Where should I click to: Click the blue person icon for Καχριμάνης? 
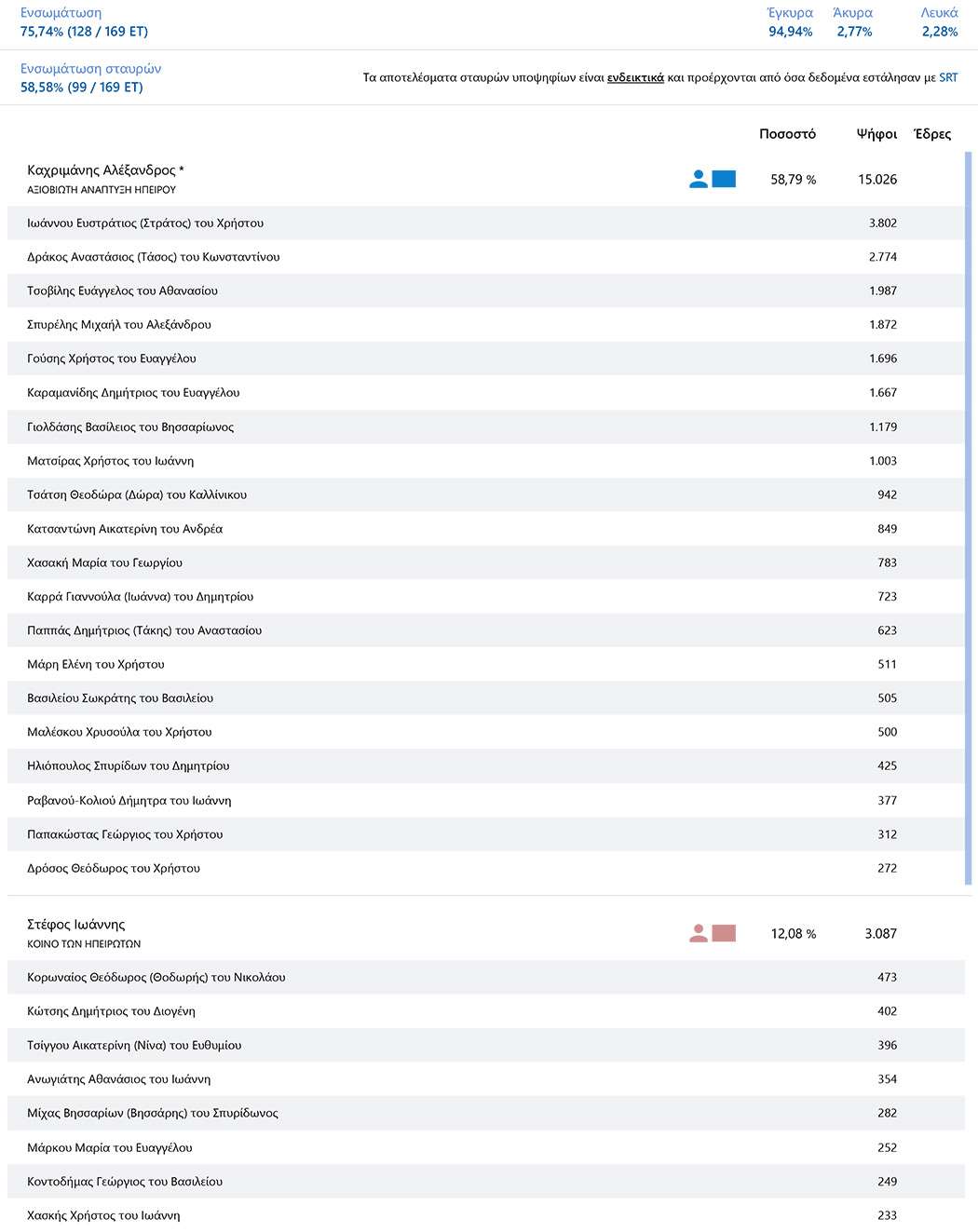click(x=699, y=179)
